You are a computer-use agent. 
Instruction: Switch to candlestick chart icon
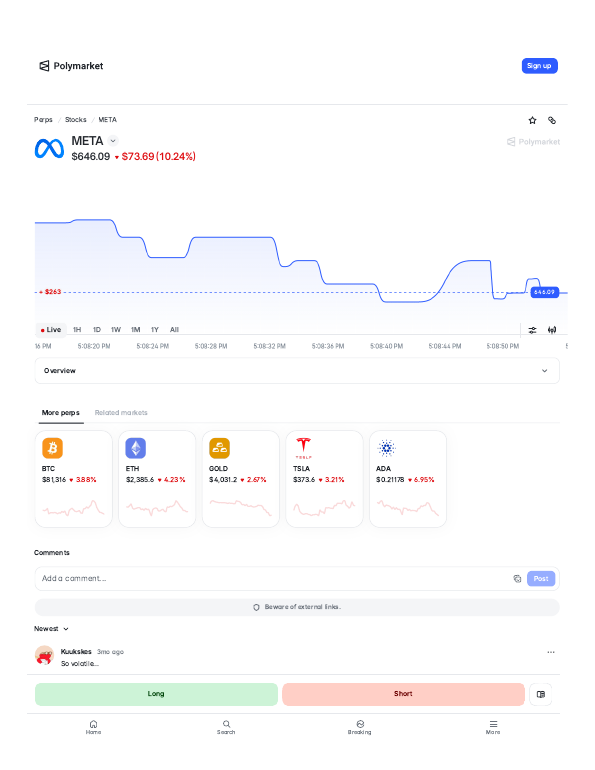pos(552,330)
